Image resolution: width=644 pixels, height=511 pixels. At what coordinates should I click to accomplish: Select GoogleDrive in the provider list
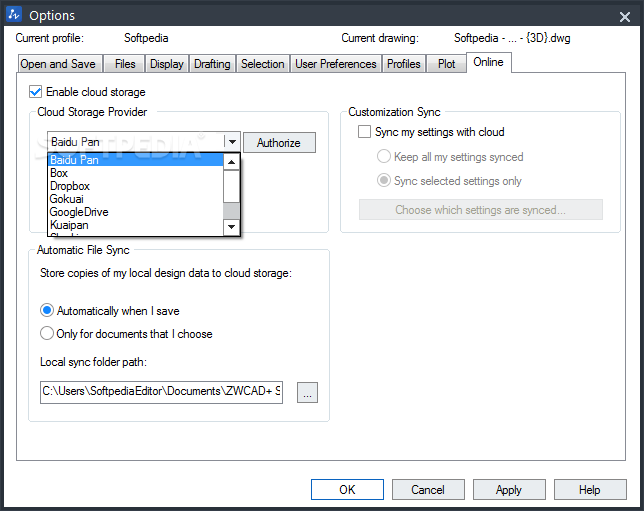[136, 212]
